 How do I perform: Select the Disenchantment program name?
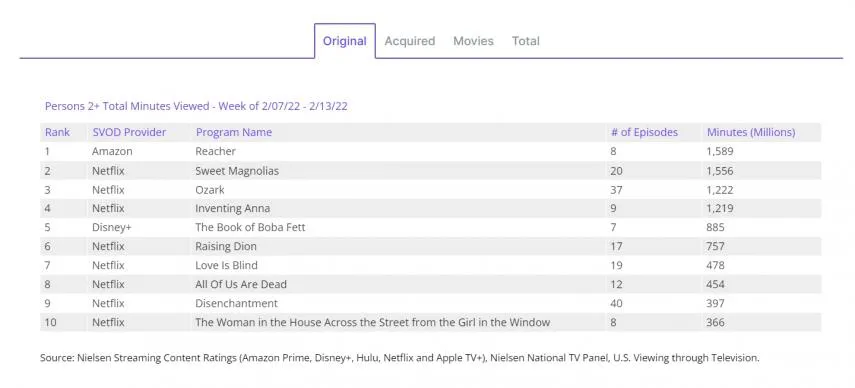[236, 303]
